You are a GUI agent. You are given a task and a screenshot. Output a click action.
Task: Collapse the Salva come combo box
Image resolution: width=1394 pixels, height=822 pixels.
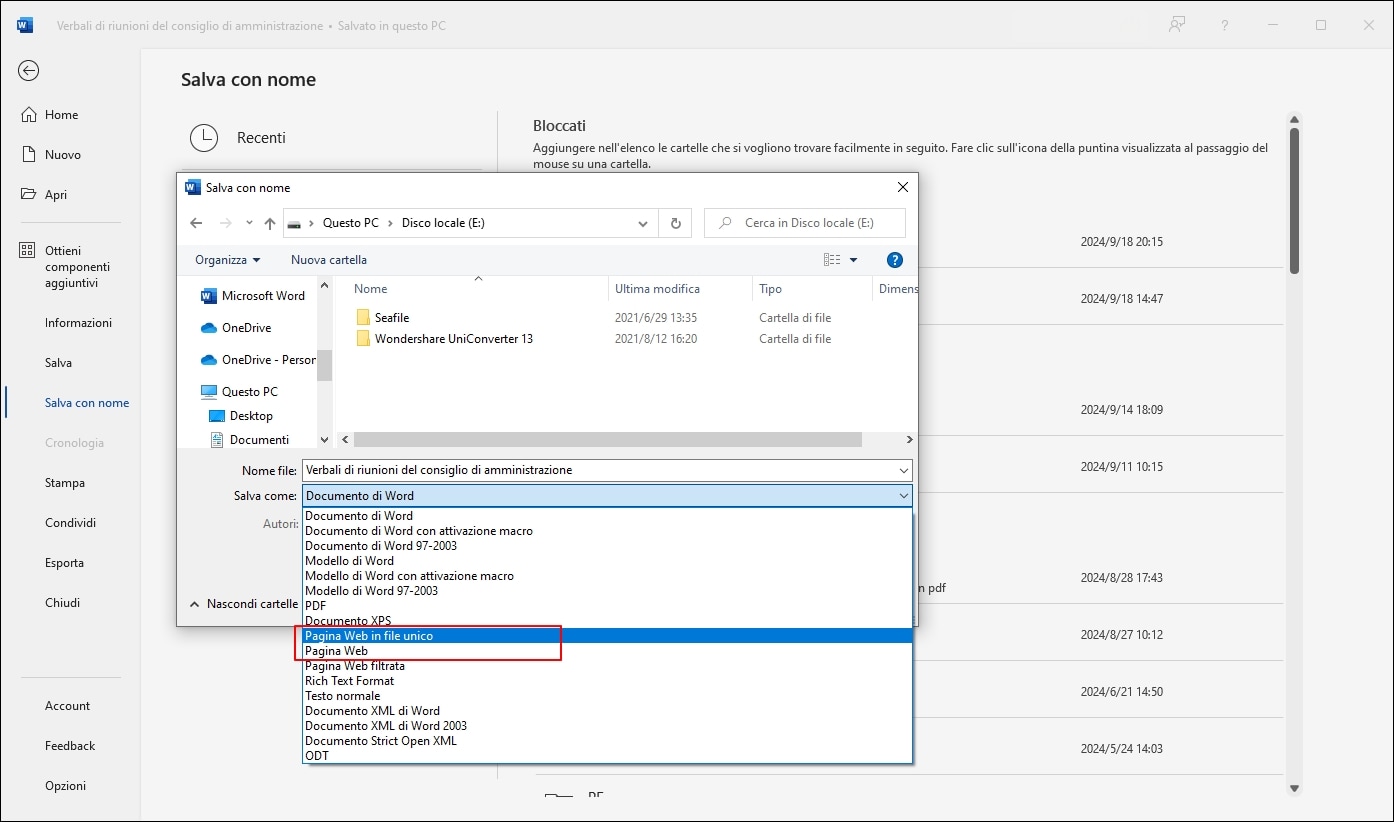point(904,496)
